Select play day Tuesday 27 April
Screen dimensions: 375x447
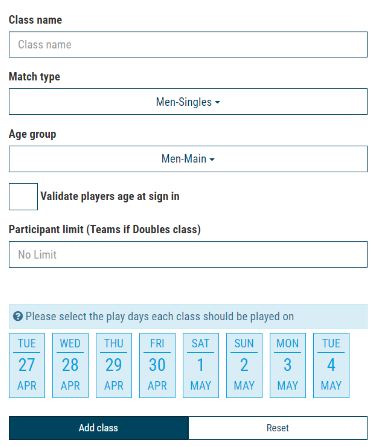(x=27, y=365)
